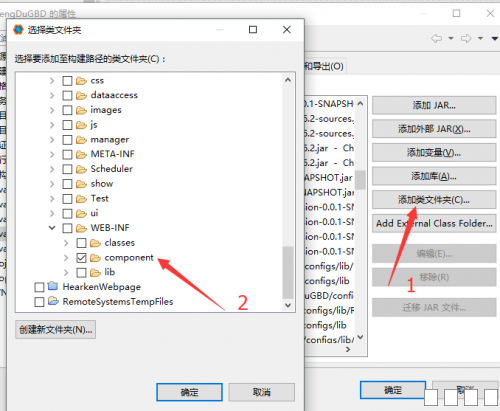
Task: Open the view menu triangle icon
Action: (495, 39)
